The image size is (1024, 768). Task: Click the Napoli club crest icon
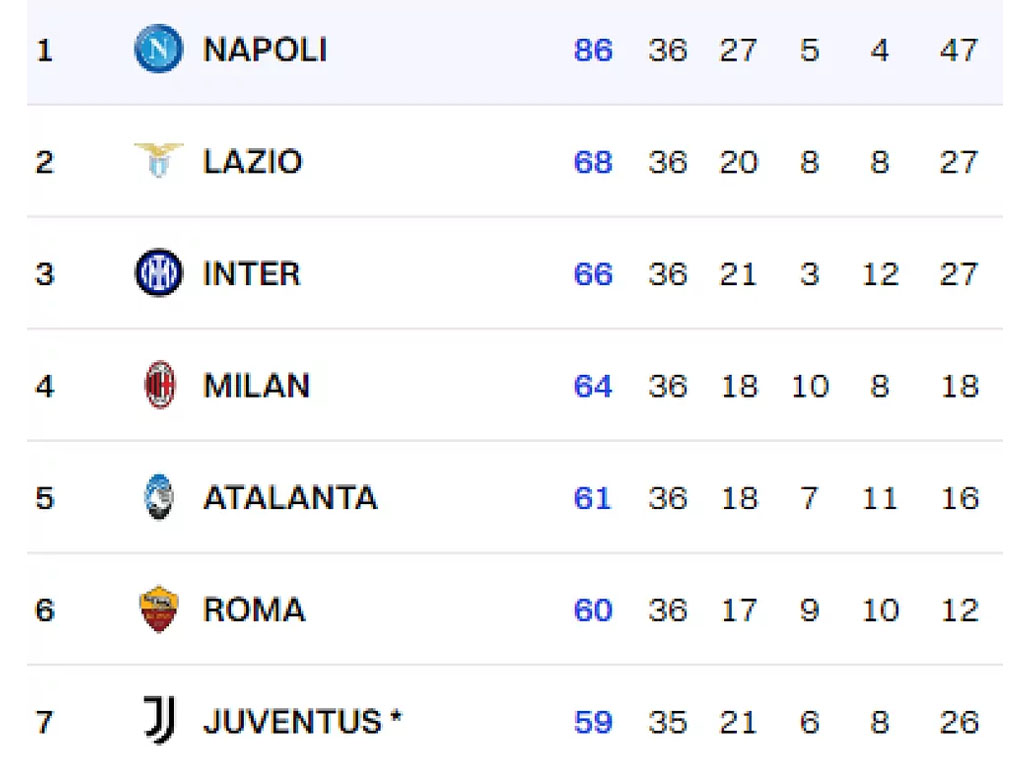(x=159, y=48)
